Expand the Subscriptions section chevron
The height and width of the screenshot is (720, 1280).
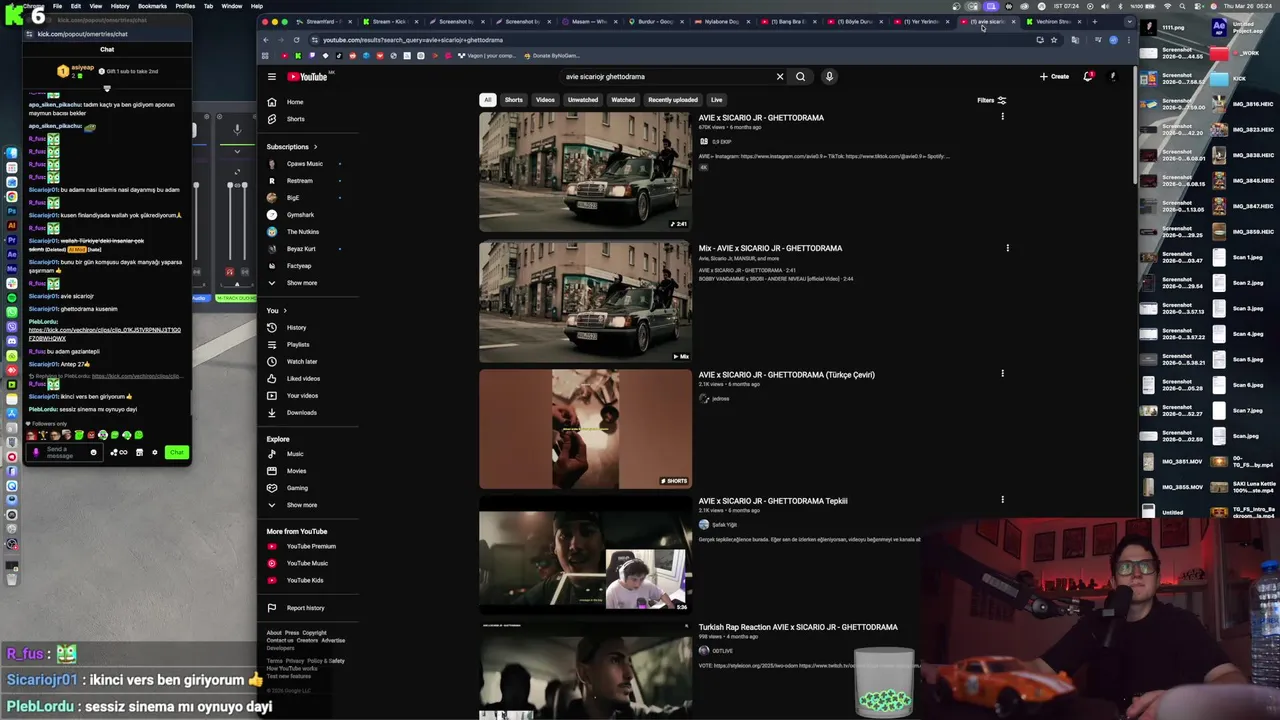[315, 147]
